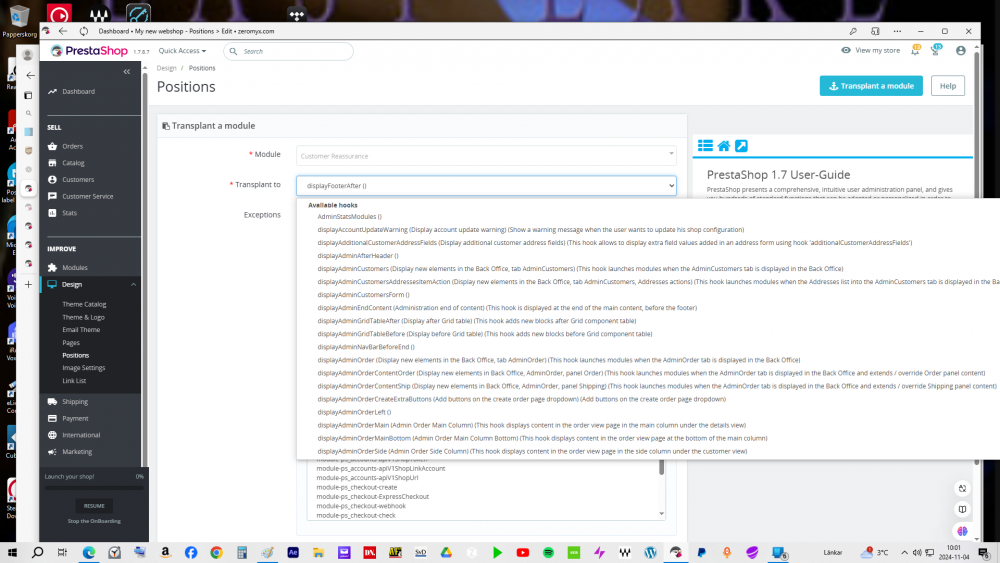Open Facebook icon in the taskbar
The height and width of the screenshot is (563, 1000).
coord(191,552)
